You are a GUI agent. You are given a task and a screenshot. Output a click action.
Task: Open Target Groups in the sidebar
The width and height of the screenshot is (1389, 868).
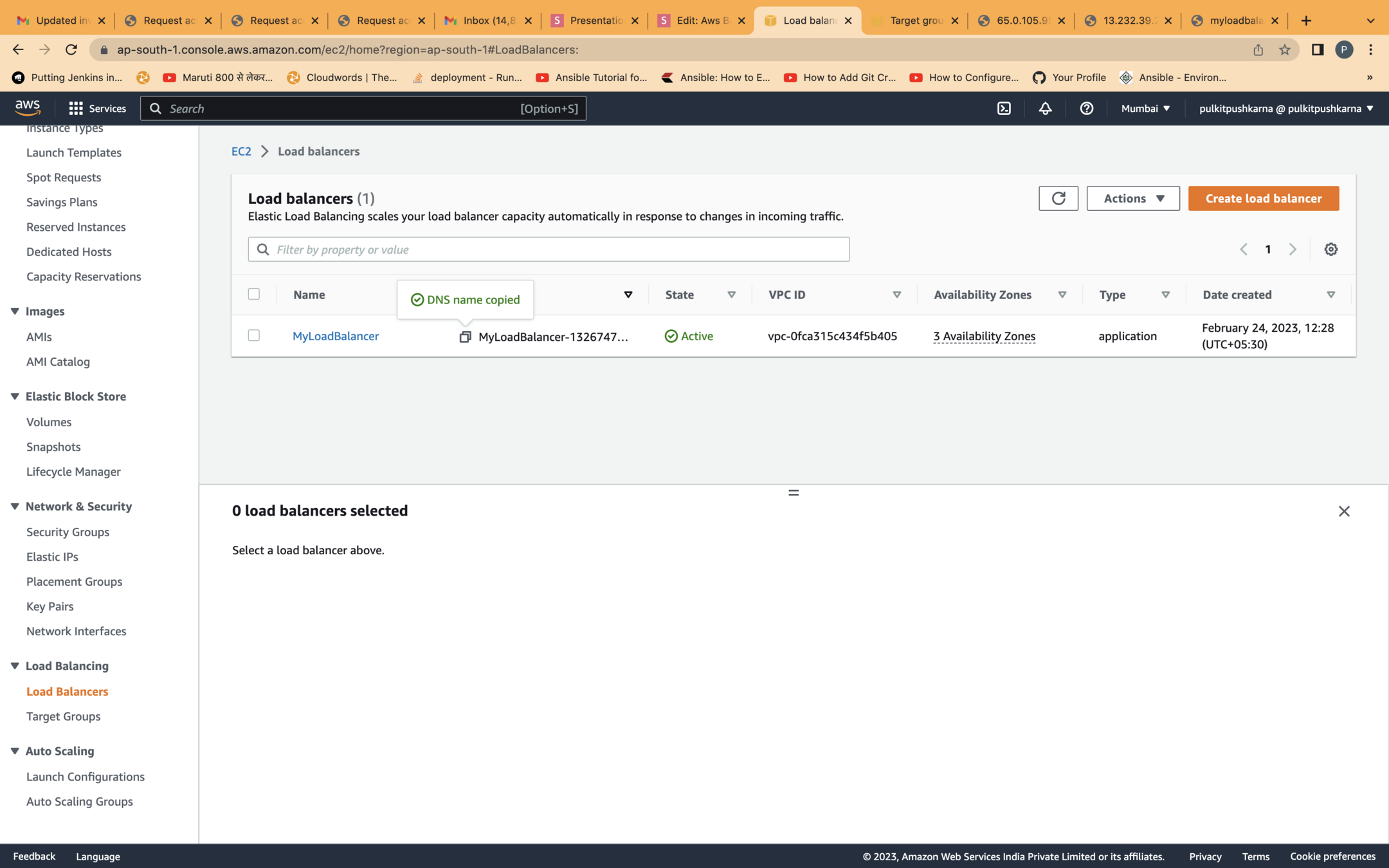pyautogui.click(x=63, y=716)
